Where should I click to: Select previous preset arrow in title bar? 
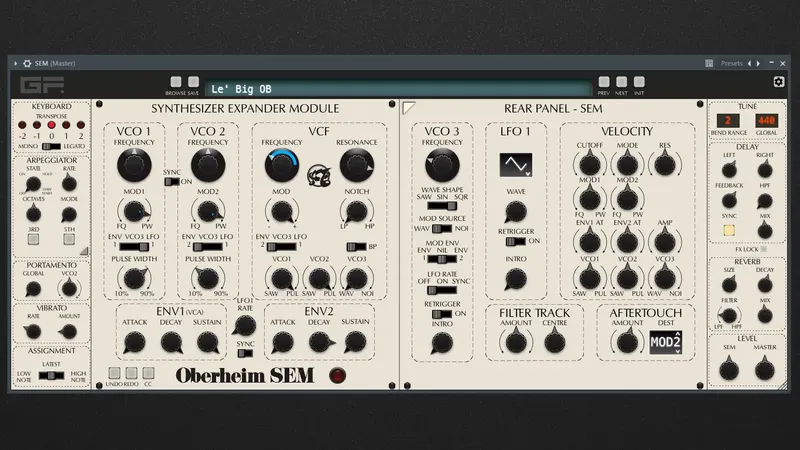(x=749, y=63)
